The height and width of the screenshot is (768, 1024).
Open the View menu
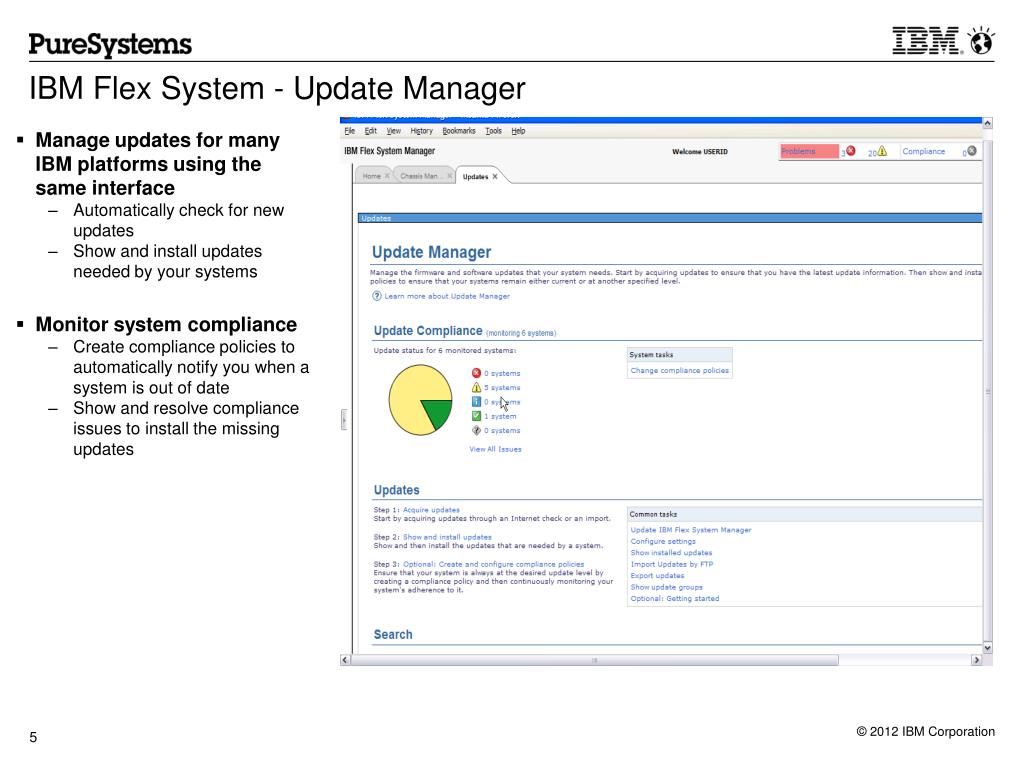click(393, 131)
